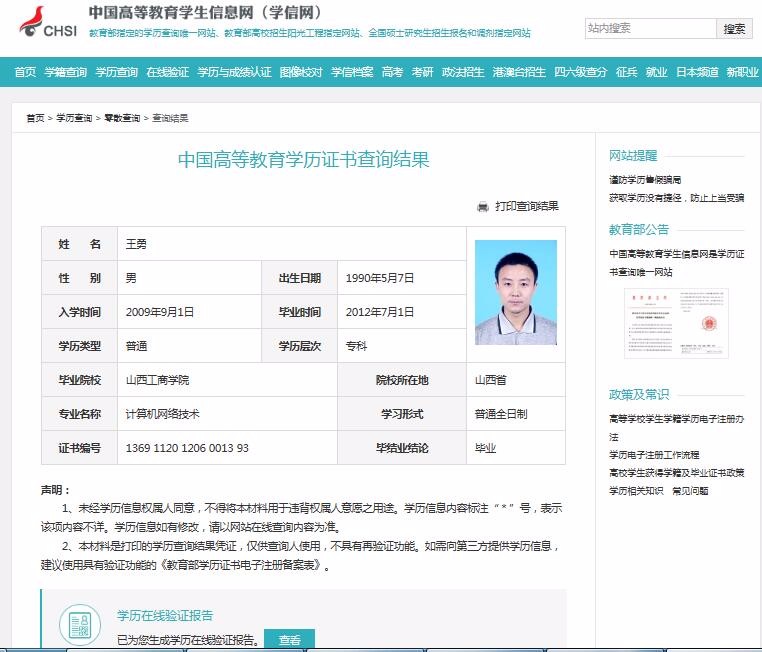Image resolution: width=762 pixels, height=652 pixels.
Task: Open the 首页 navigation menu item
Action: pos(25,72)
